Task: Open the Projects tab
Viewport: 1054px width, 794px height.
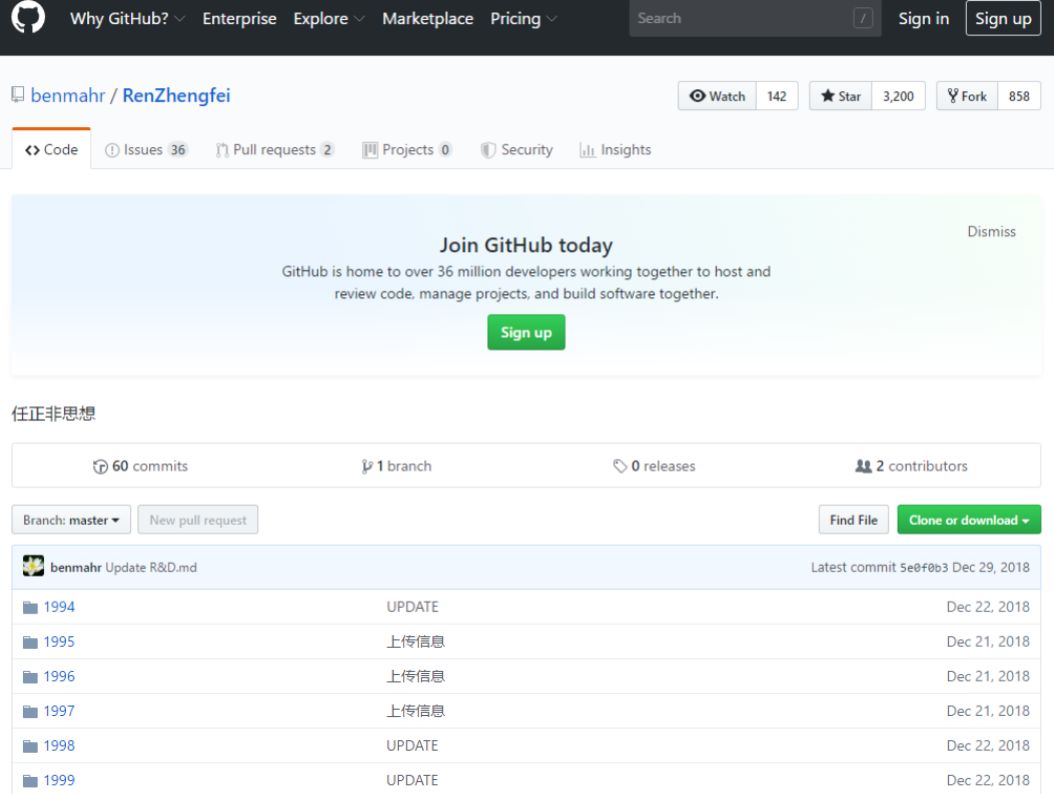Action: (x=407, y=149)
